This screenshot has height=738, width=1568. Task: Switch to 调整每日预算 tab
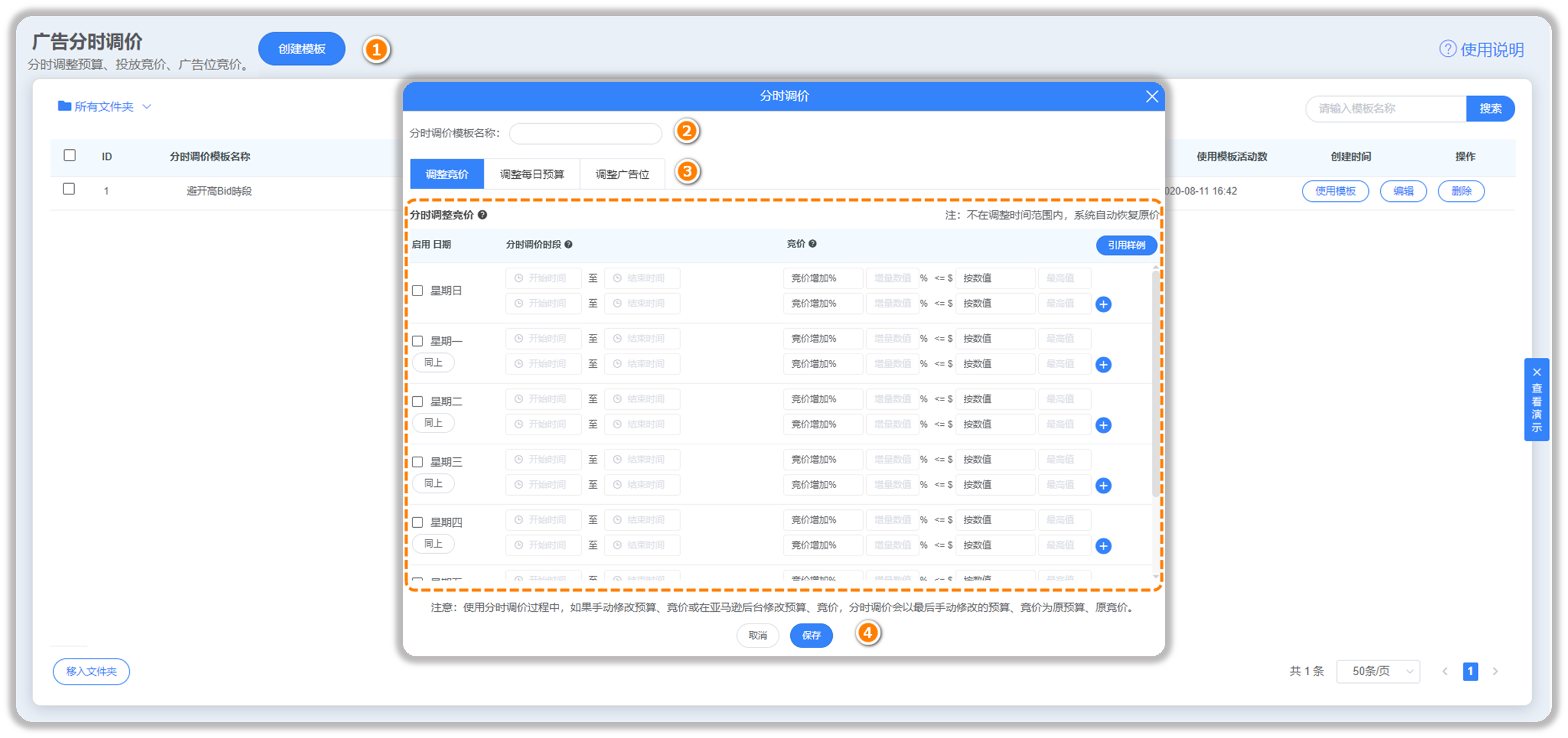tap(531, 175)
